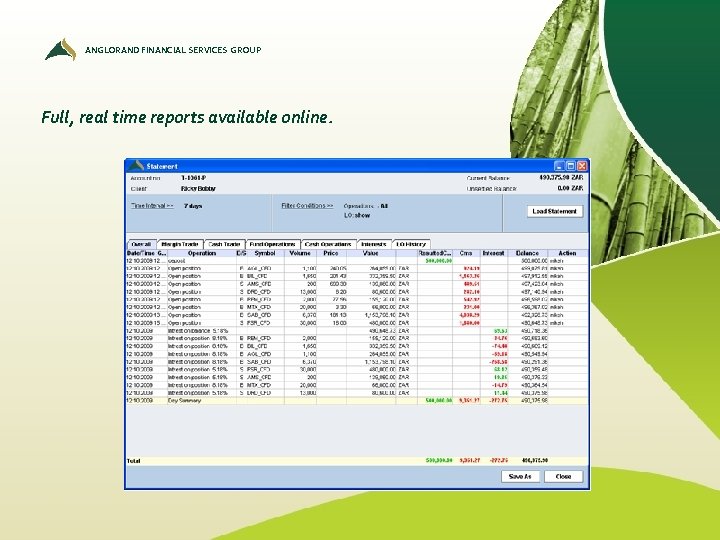Image resolution: width=720 pixels, height=540 pixels.
Task: Minimize the Statement window
Action: (559, 166)
